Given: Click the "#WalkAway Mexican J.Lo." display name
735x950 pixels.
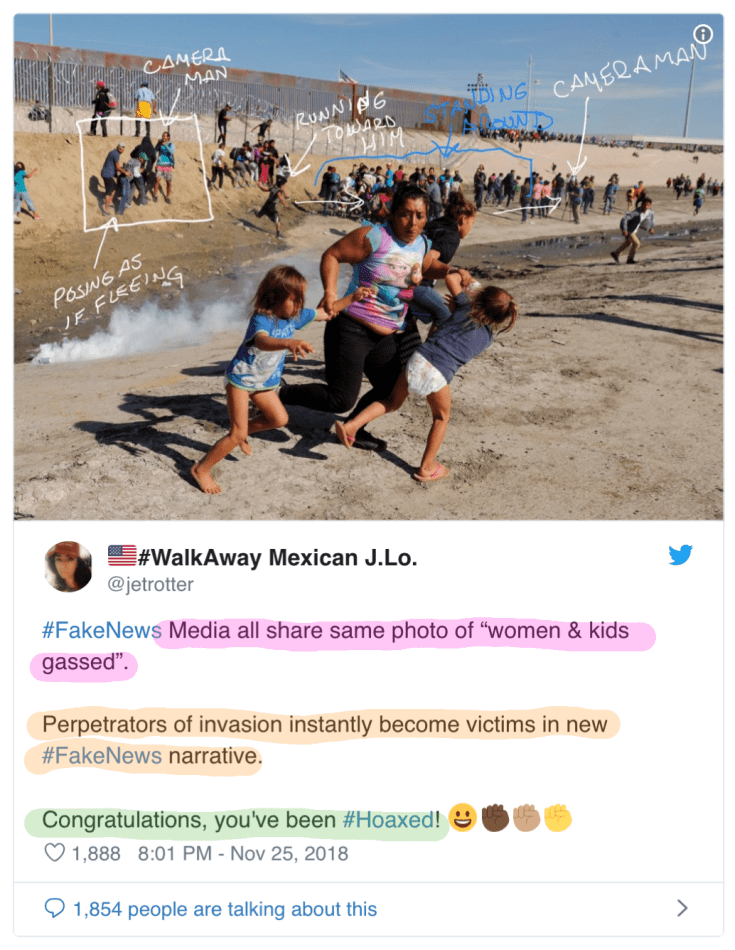Looking at the screenshot, I should pyautogui.click(x=277, y=557).
